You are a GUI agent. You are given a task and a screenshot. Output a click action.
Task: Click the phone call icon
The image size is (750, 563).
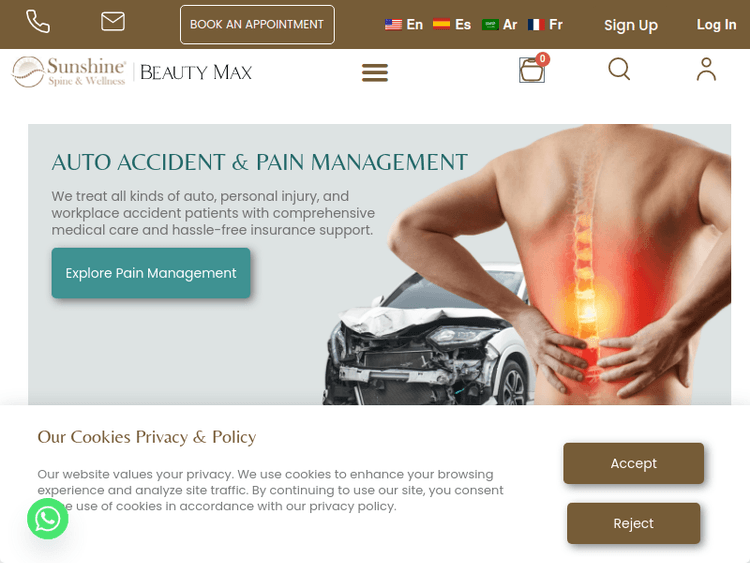point(38,22)
